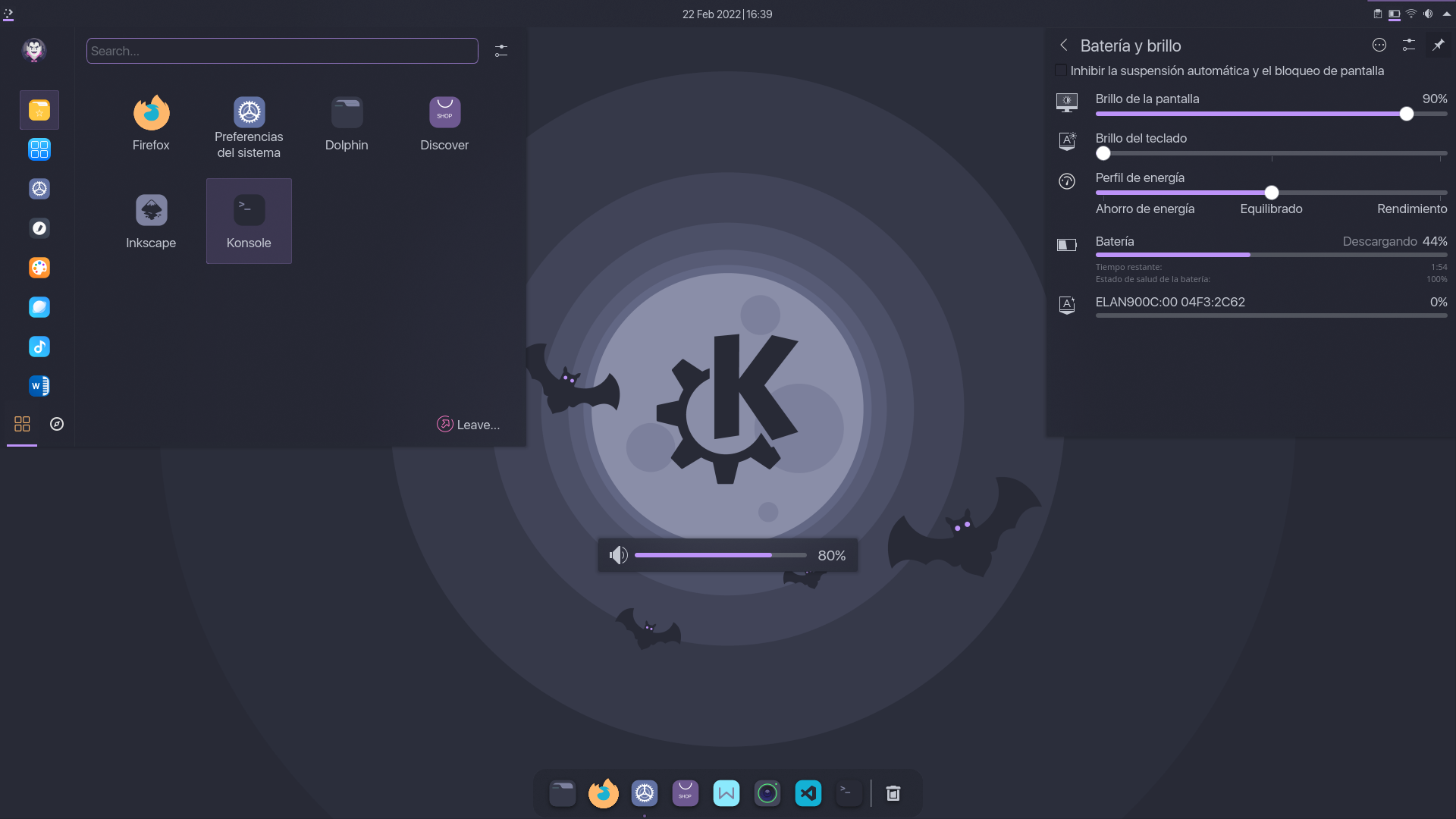Switch to the Applications grid tab
The width and height of the screenshot is (1456, 819).
(x=22, y=424)
